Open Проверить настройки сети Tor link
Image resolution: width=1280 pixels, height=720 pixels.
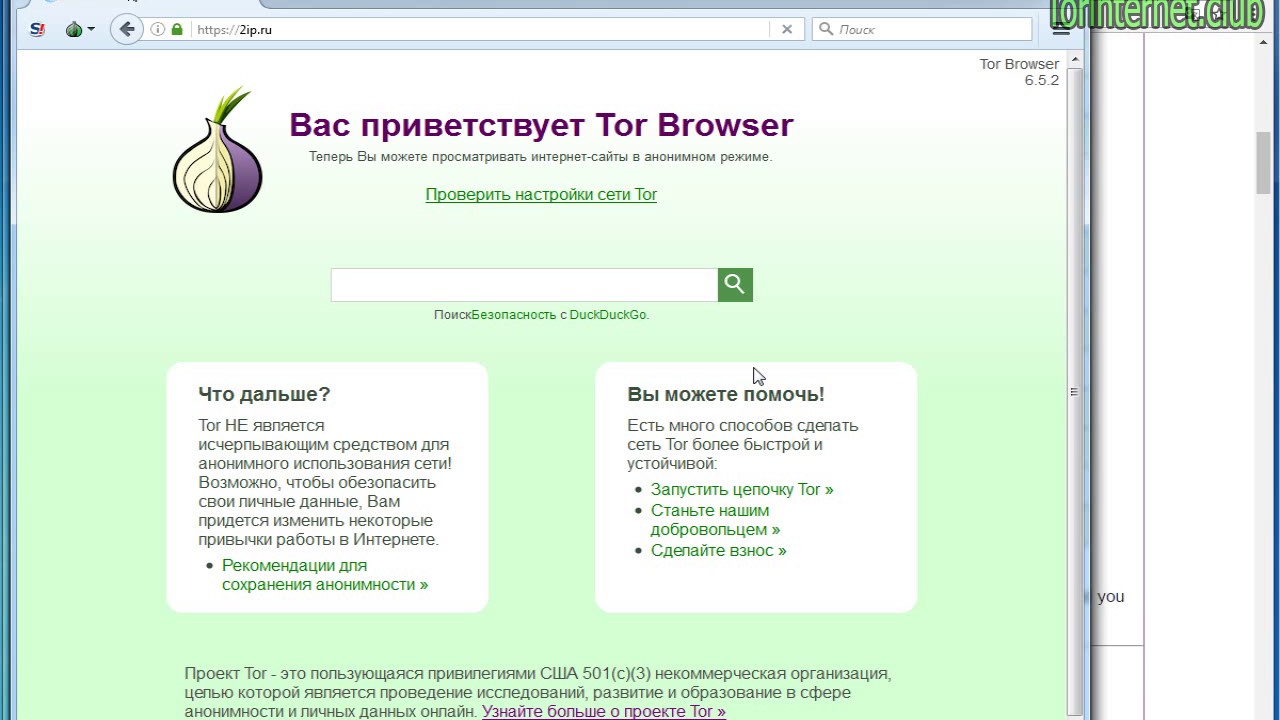coord(541,194)
